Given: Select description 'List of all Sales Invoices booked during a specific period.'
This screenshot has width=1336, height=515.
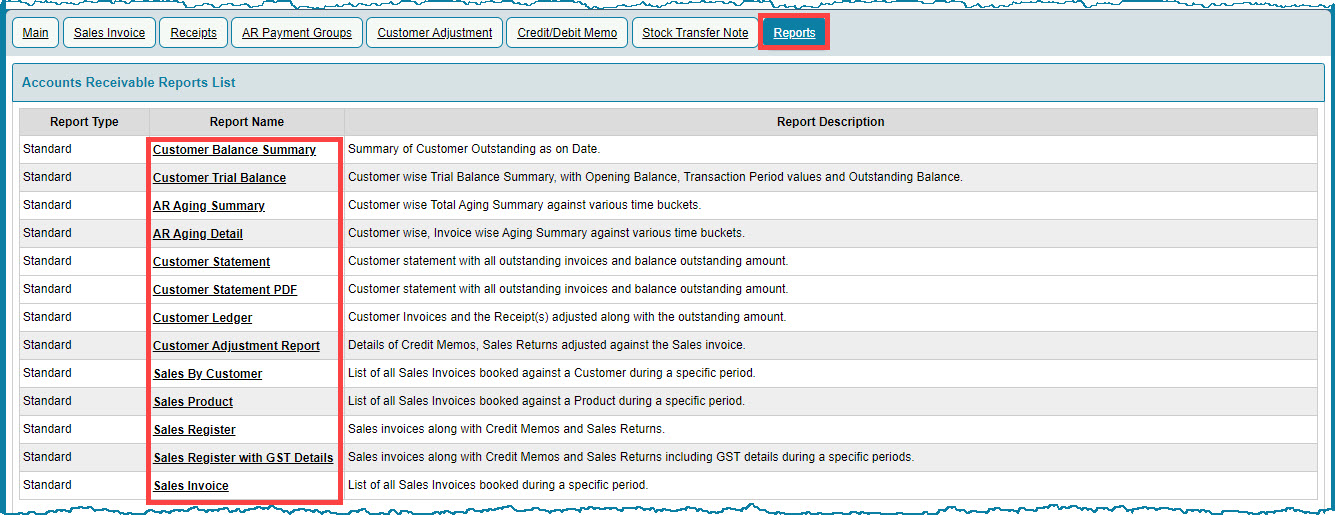Looking at the screenshot, I should [498, 485].
